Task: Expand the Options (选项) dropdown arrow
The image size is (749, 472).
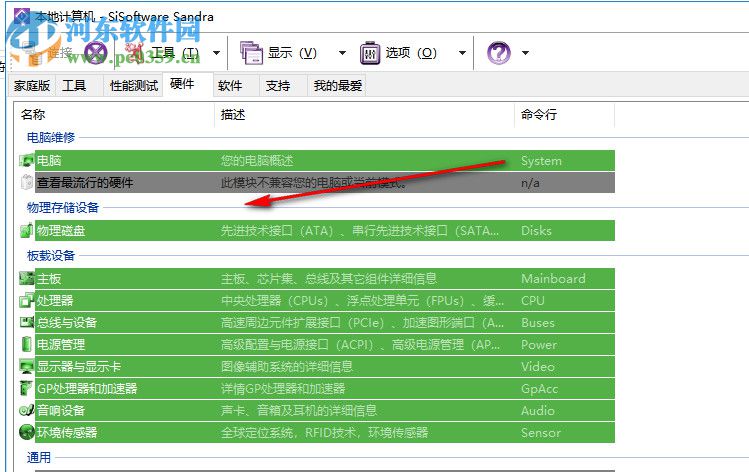Action: click(462, 53)
